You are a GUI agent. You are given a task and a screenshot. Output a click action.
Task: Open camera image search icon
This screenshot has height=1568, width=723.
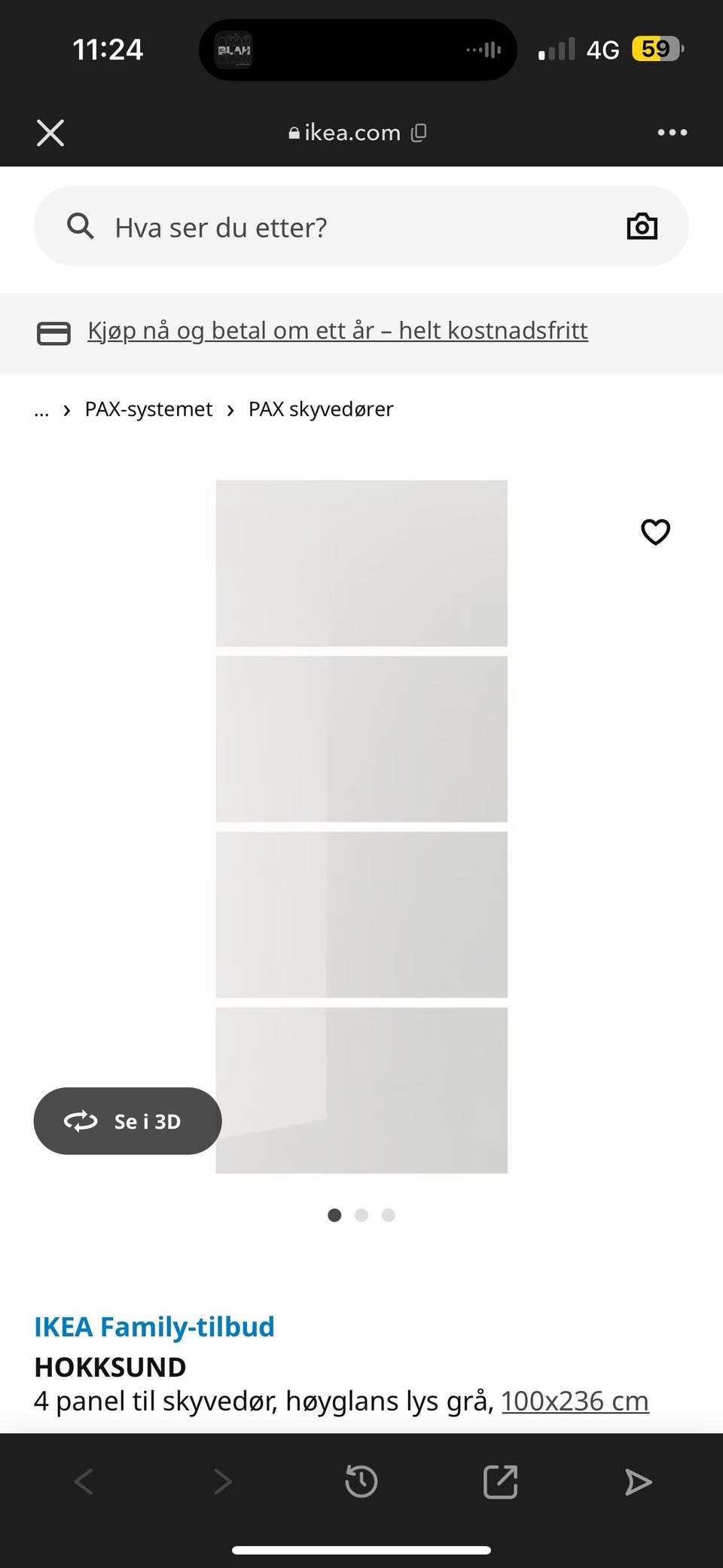click(x=642, y=226)
